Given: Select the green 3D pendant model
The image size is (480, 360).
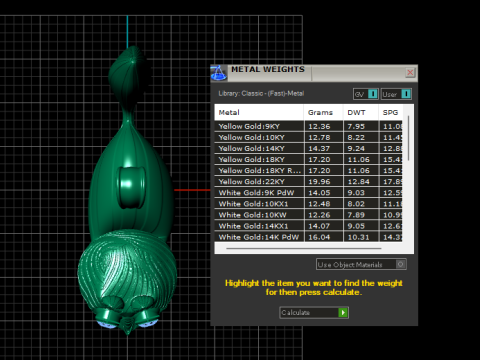Looking at the screenshot, I should tap(128, 190).
